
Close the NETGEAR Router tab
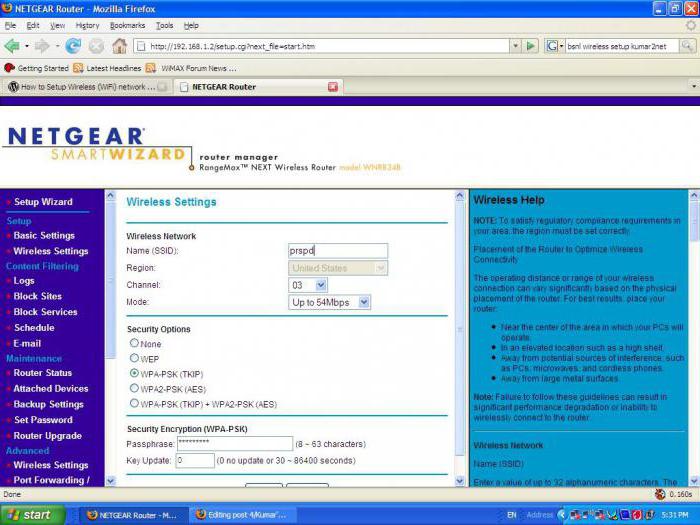(333, 87)
